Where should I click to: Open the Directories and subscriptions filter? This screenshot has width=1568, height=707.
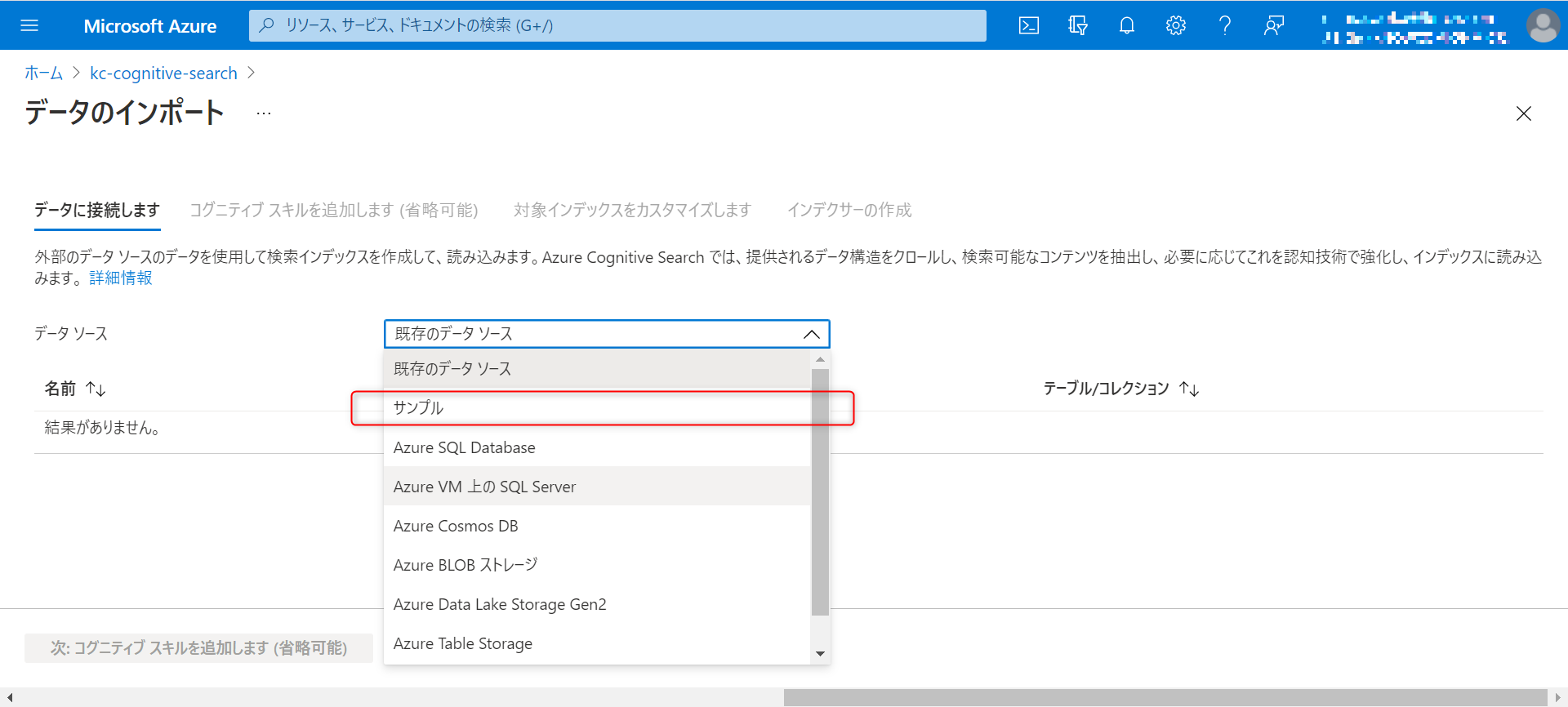point(1078,25)
